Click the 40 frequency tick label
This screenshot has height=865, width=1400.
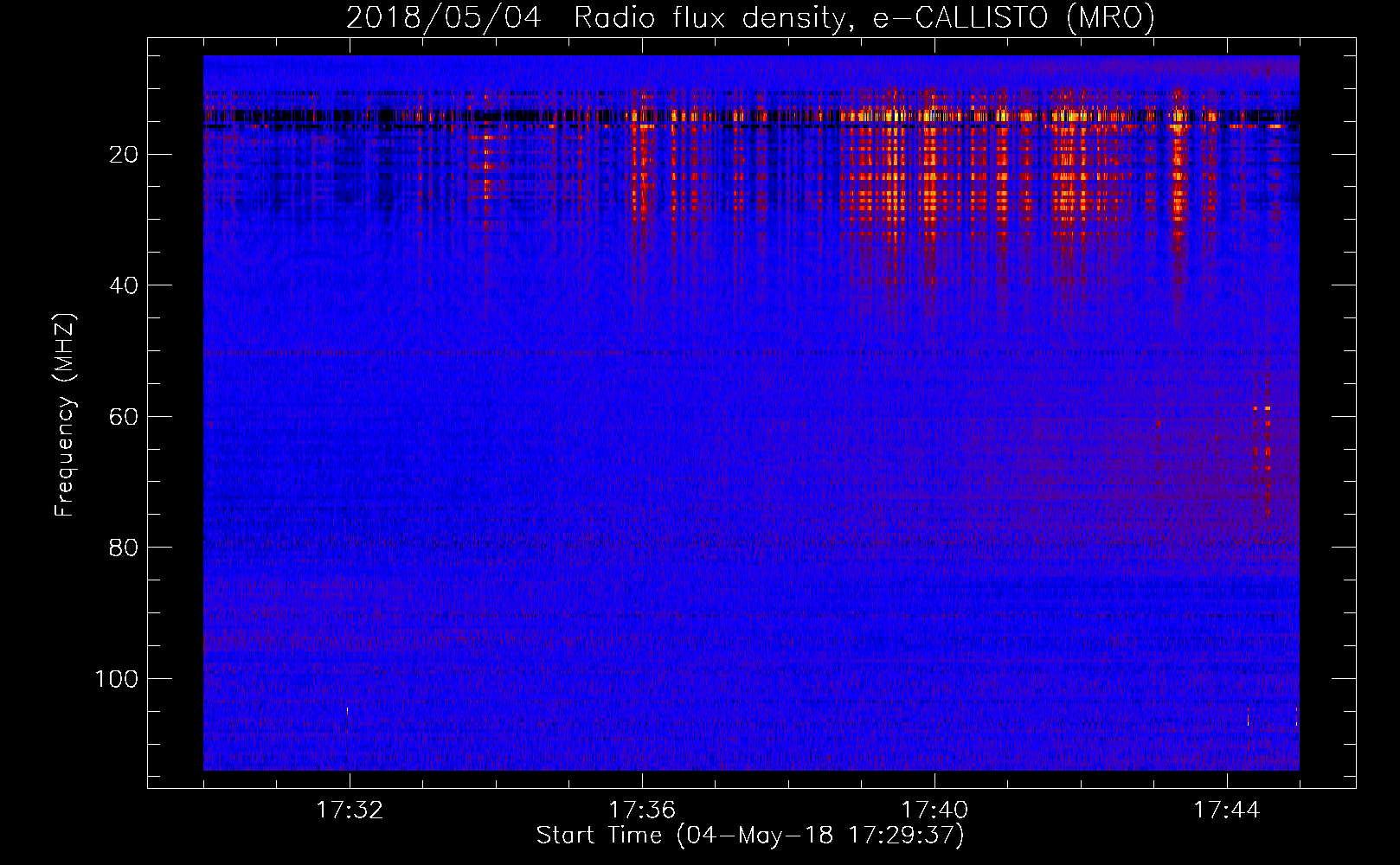point(125,285)
